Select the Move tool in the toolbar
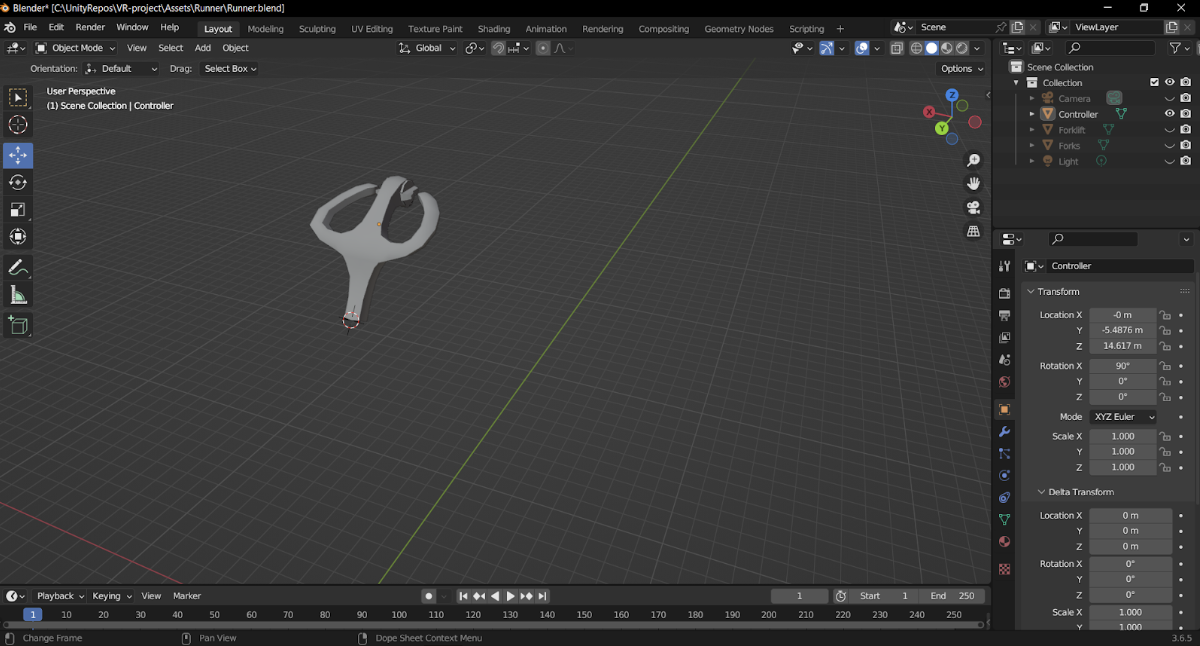This screenshot has height=646, width=1200. pos(18,155)
